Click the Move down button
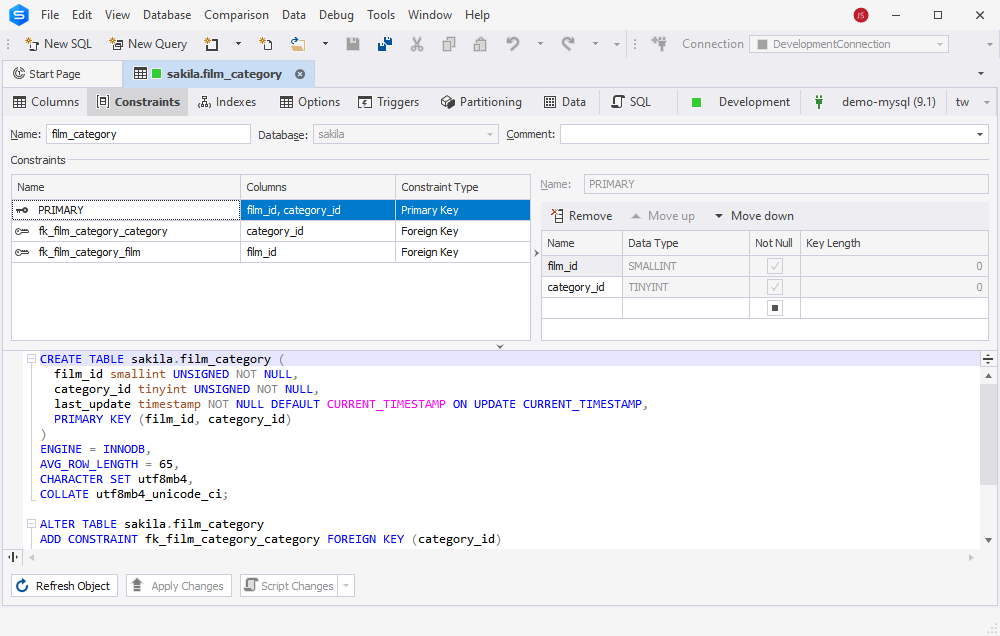 [x=754, y=216]
